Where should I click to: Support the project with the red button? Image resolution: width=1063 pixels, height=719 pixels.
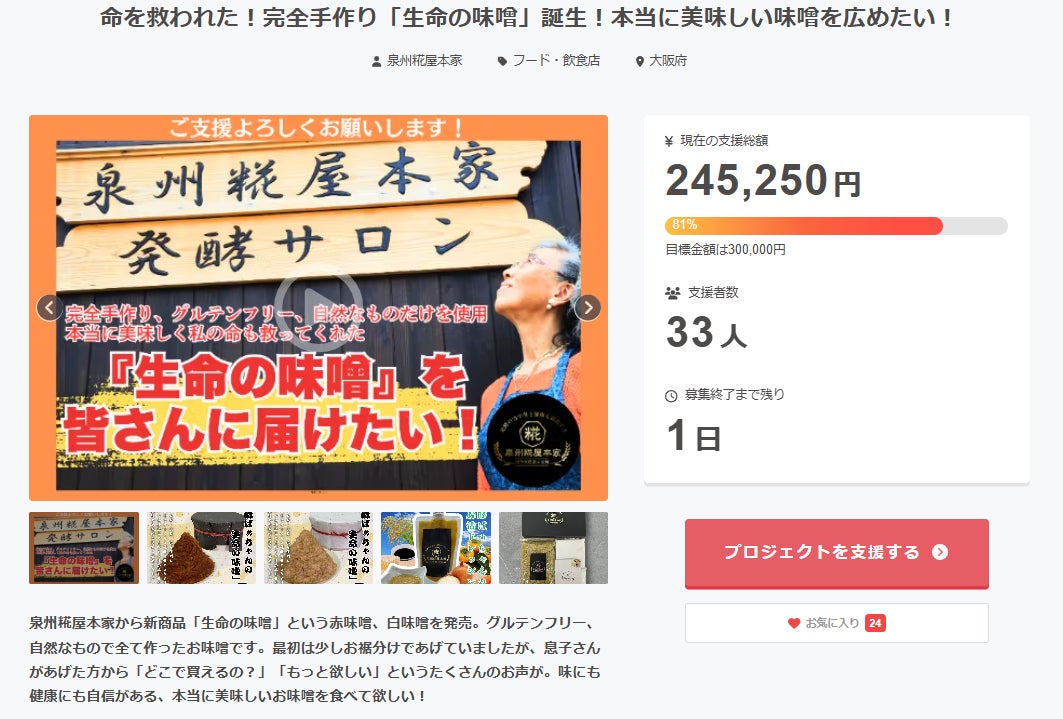(x=837, y=553)
